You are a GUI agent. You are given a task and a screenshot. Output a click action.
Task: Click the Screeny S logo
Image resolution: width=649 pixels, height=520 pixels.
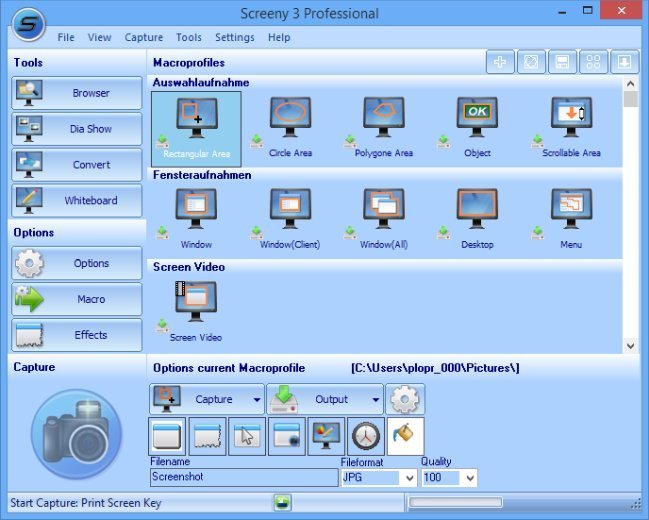28,24
